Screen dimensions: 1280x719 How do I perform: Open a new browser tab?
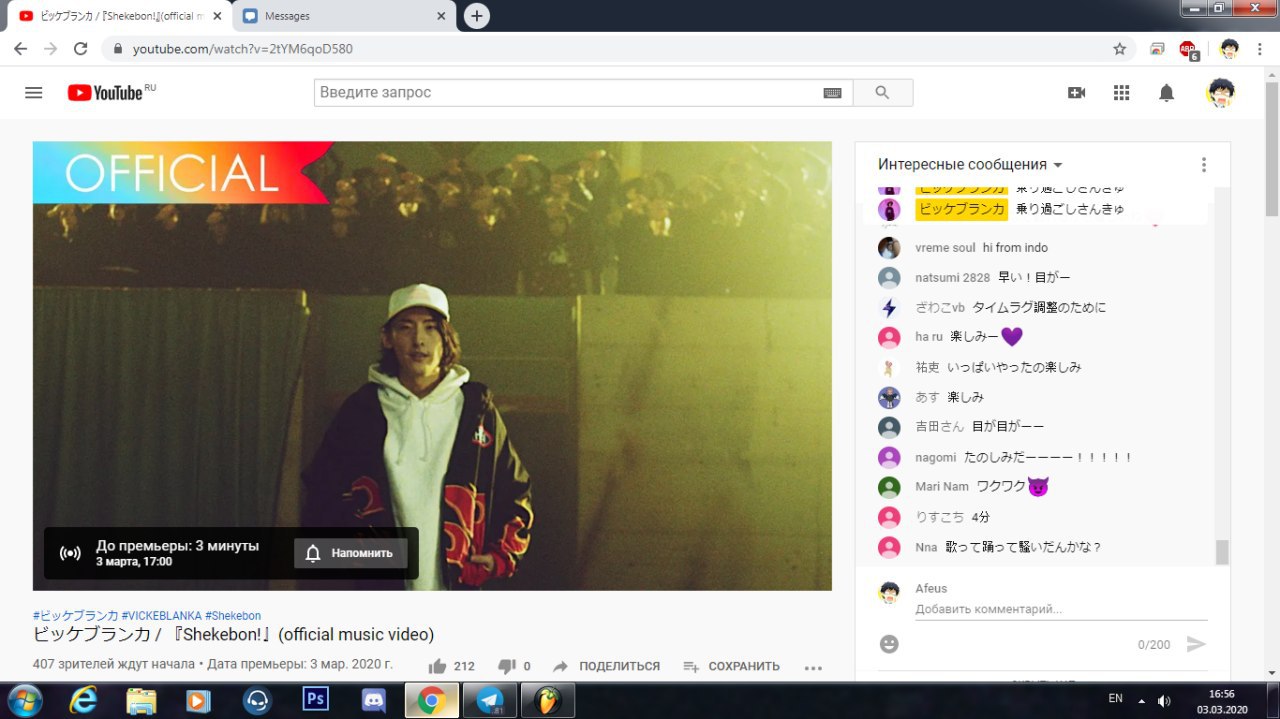point(477,16)
